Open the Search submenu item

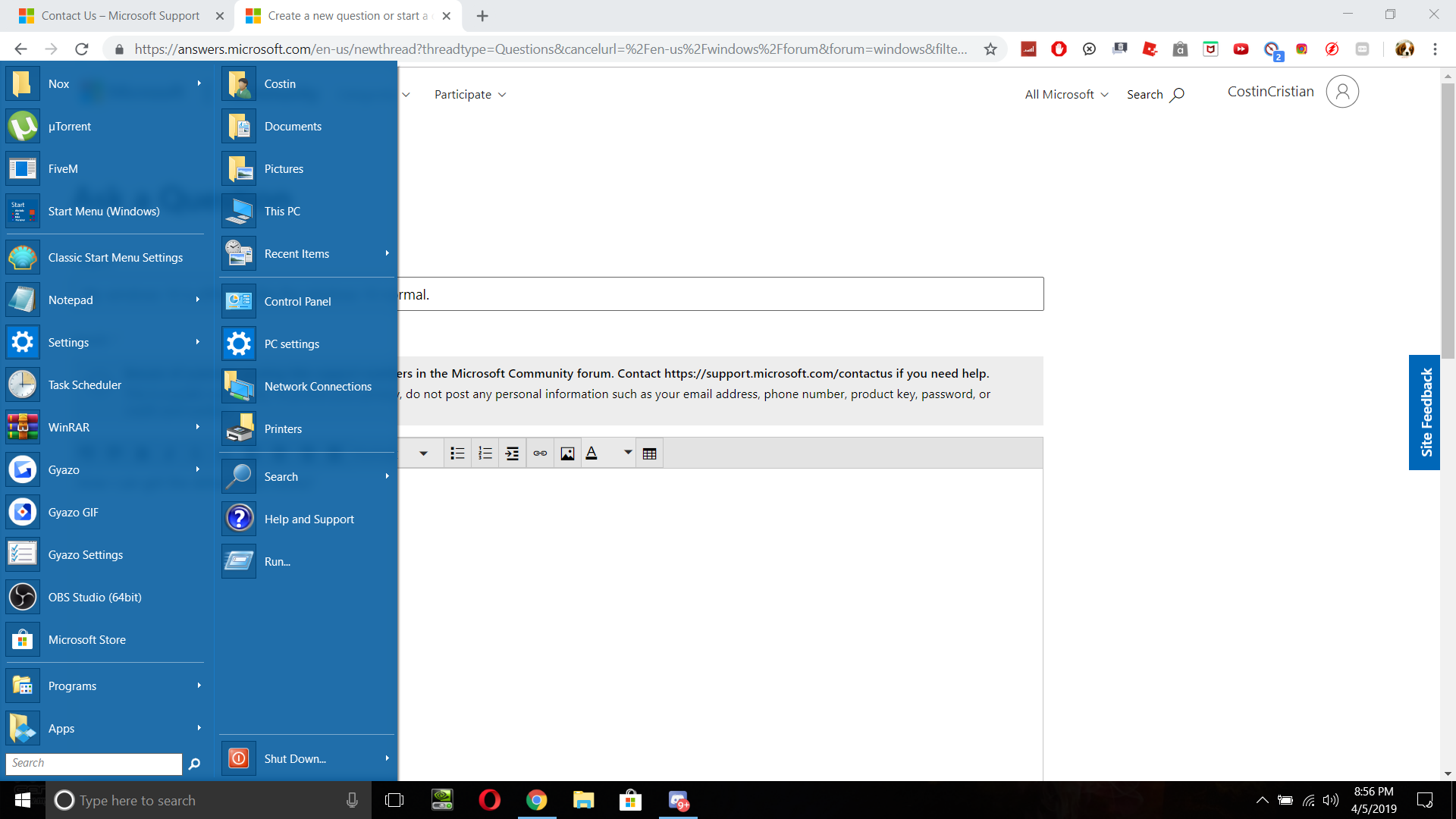coord(307,477)
